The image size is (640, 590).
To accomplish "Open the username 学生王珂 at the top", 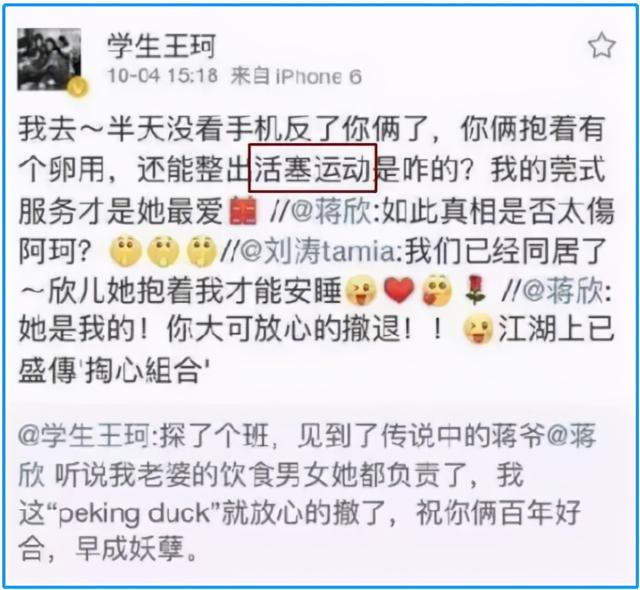I will pyautogui.click(x=161, y=46).
